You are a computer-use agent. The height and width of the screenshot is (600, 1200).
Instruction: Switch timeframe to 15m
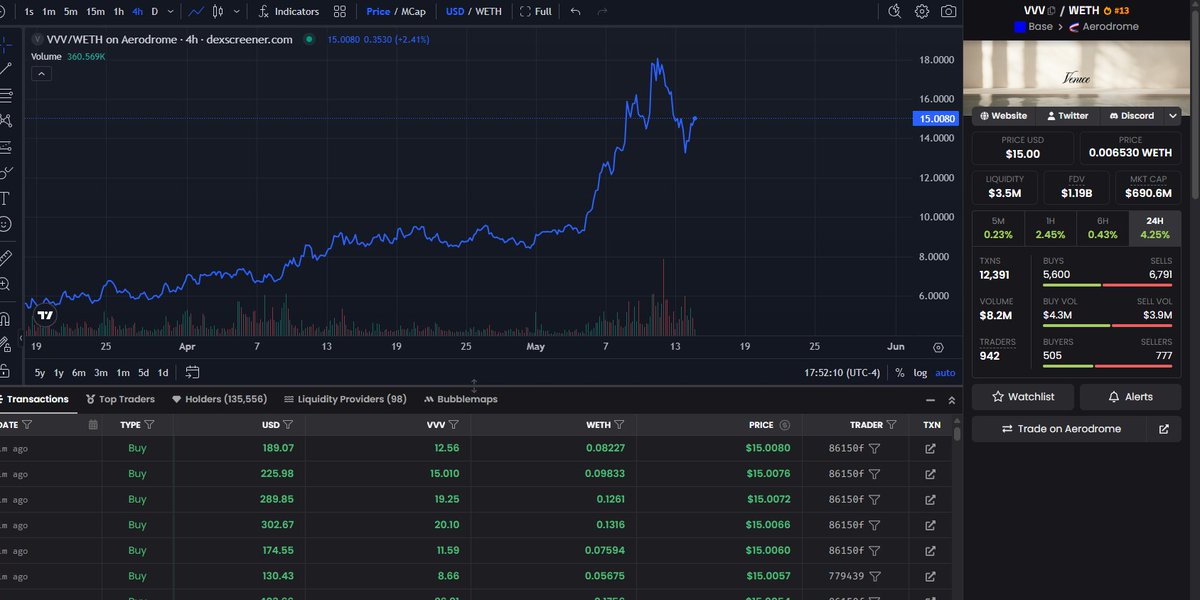95,12
